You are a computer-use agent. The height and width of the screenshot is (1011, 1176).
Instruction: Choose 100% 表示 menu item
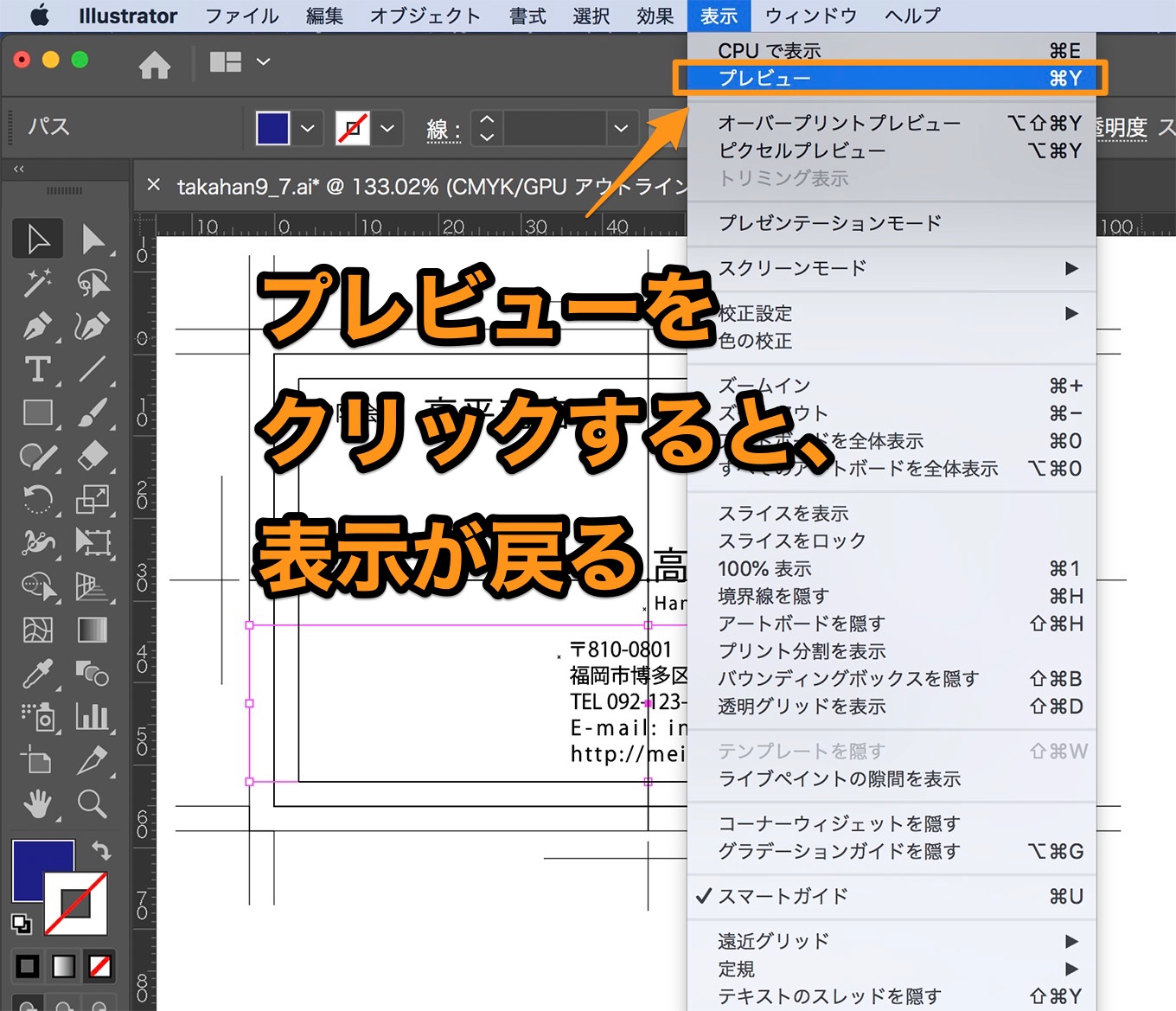(x=891, y=568)
